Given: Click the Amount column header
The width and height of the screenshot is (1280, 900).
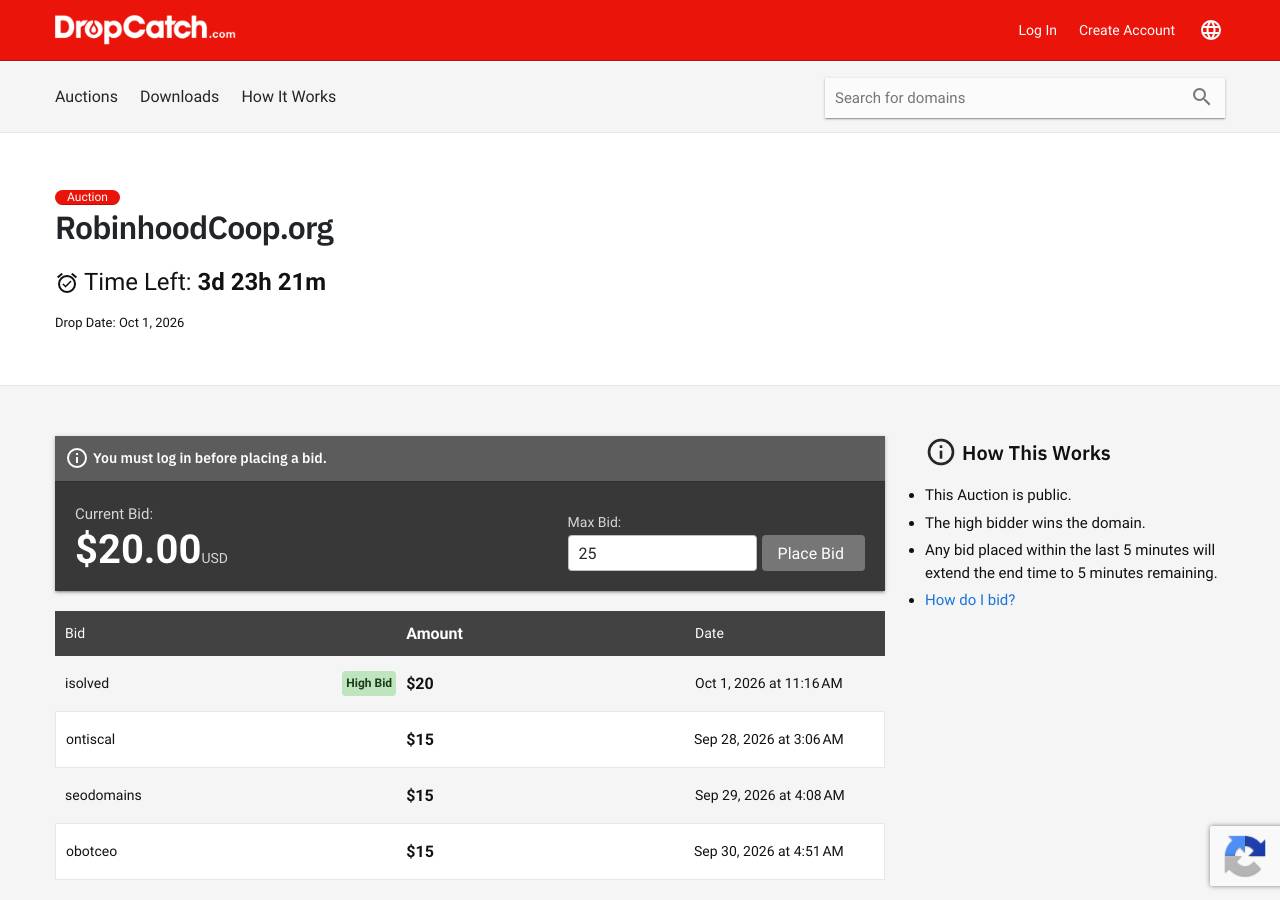Looking at the screenshot, I should coord(434,633).
